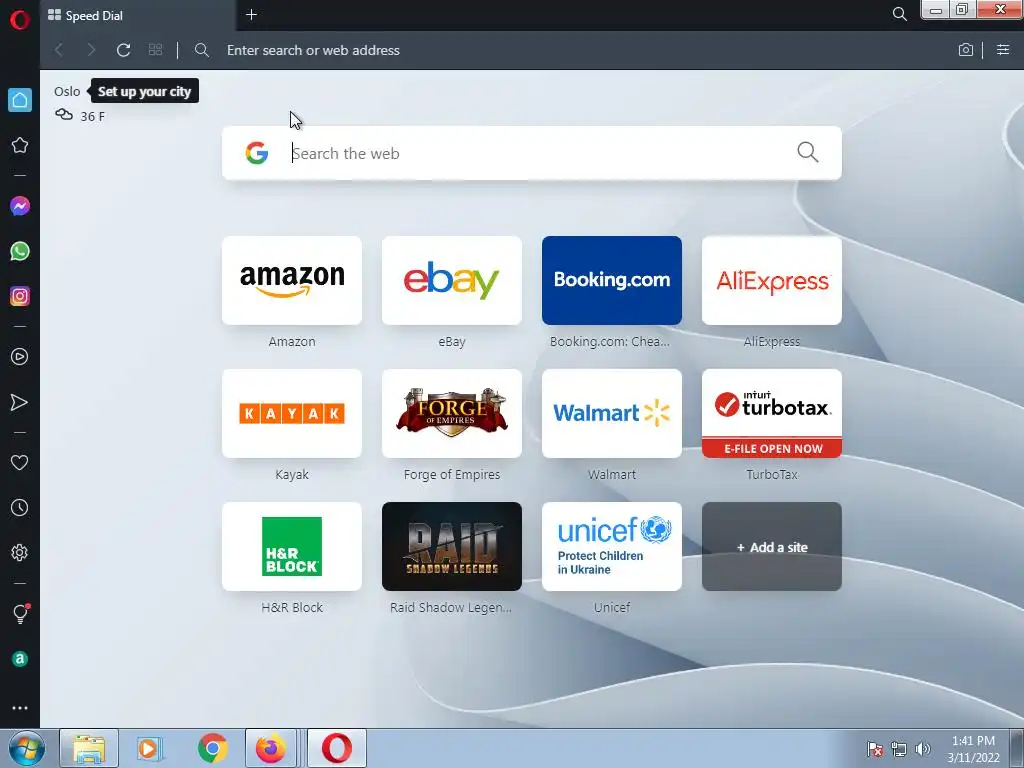
Task: Open Pinboards heart icon in sidebar
Action: tap(20, 462)
